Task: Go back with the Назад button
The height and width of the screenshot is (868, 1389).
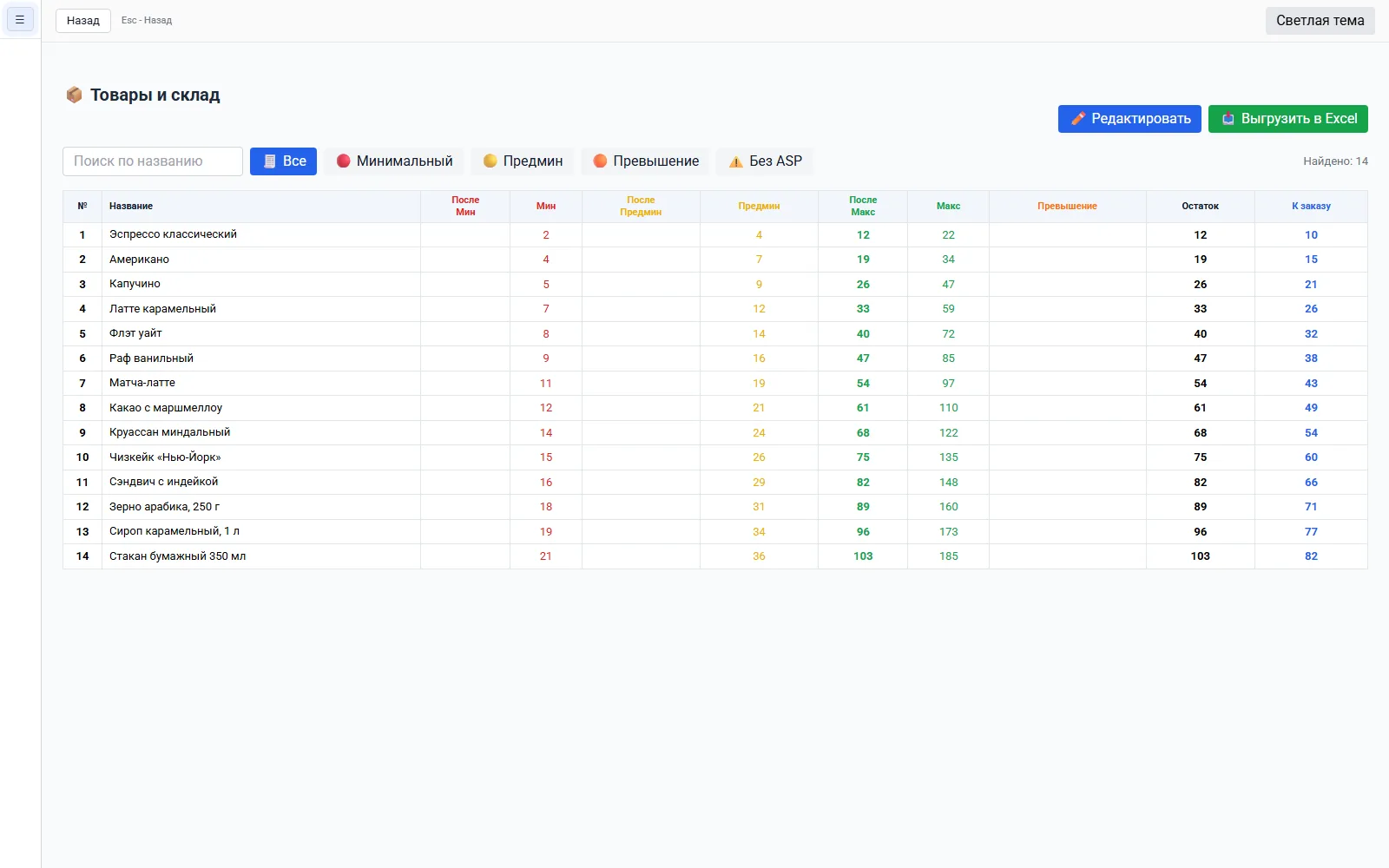Action: pos(83,21)
